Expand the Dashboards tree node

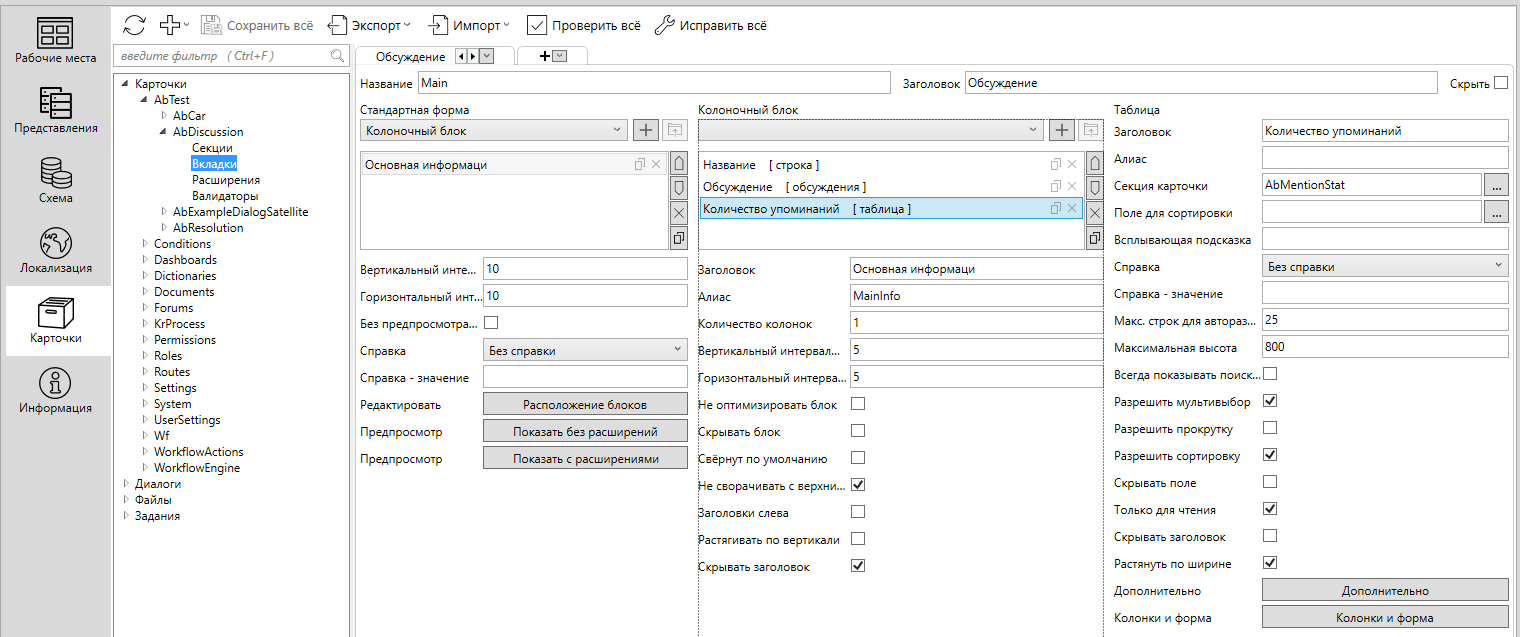click(144, 260)
